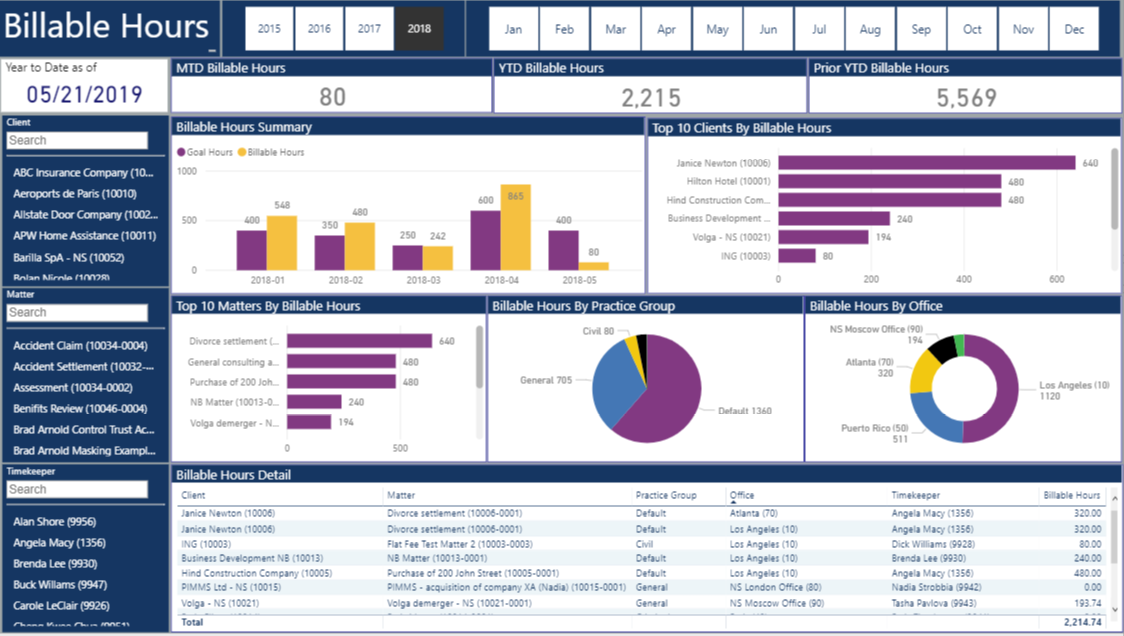Viewport: 1124px width, 636px height.
Task: Sort by the Office column header
Action: [x=742, y=495]
